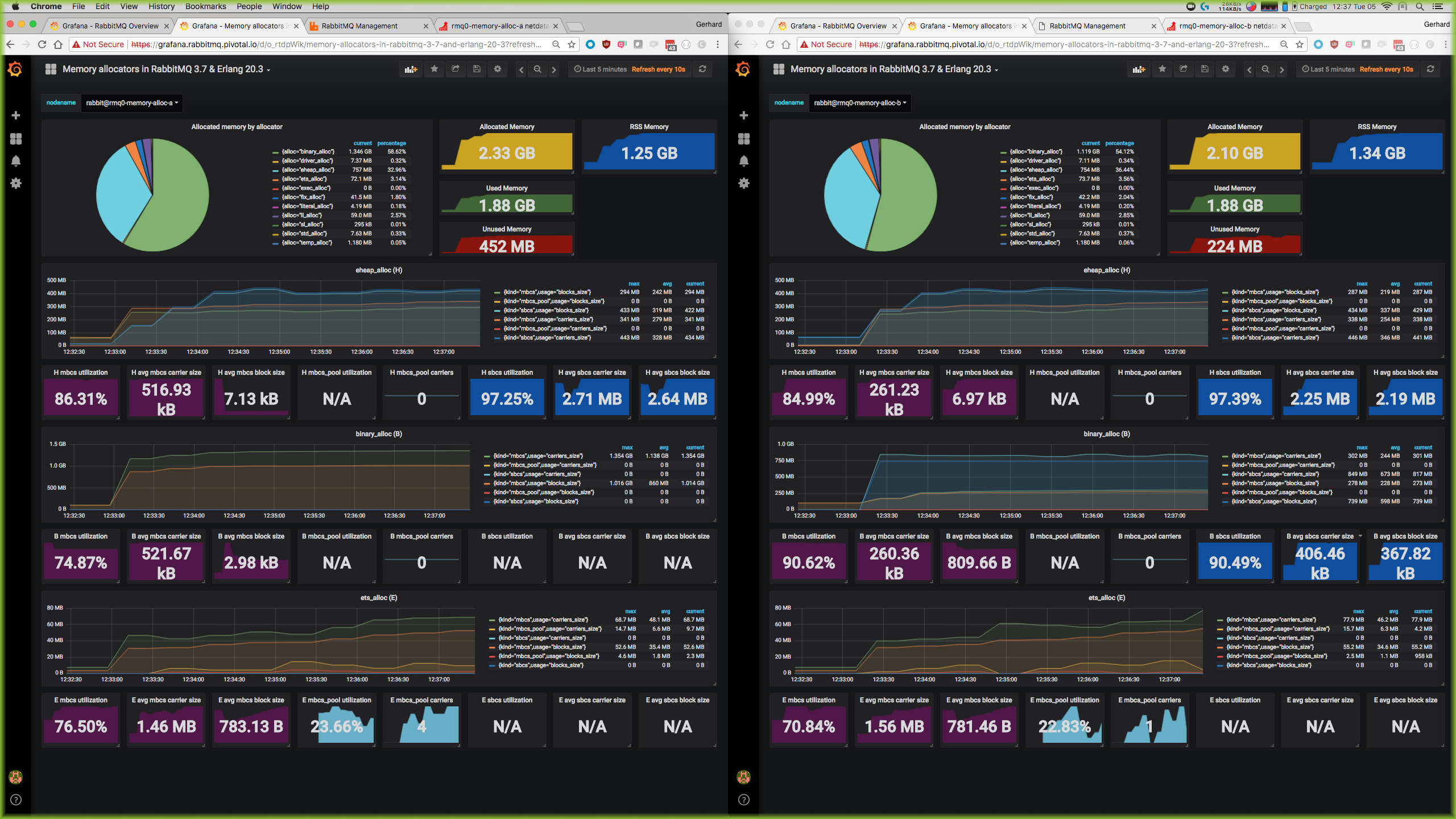Open Alerting bell in right window sidebar

(744, 161)
